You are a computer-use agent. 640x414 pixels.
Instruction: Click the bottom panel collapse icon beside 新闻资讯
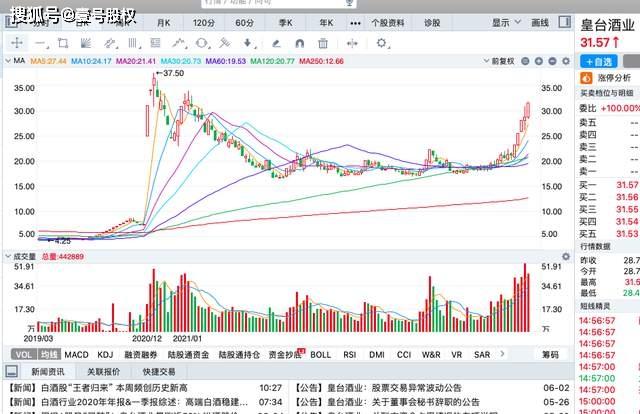[x=11, y=371]
